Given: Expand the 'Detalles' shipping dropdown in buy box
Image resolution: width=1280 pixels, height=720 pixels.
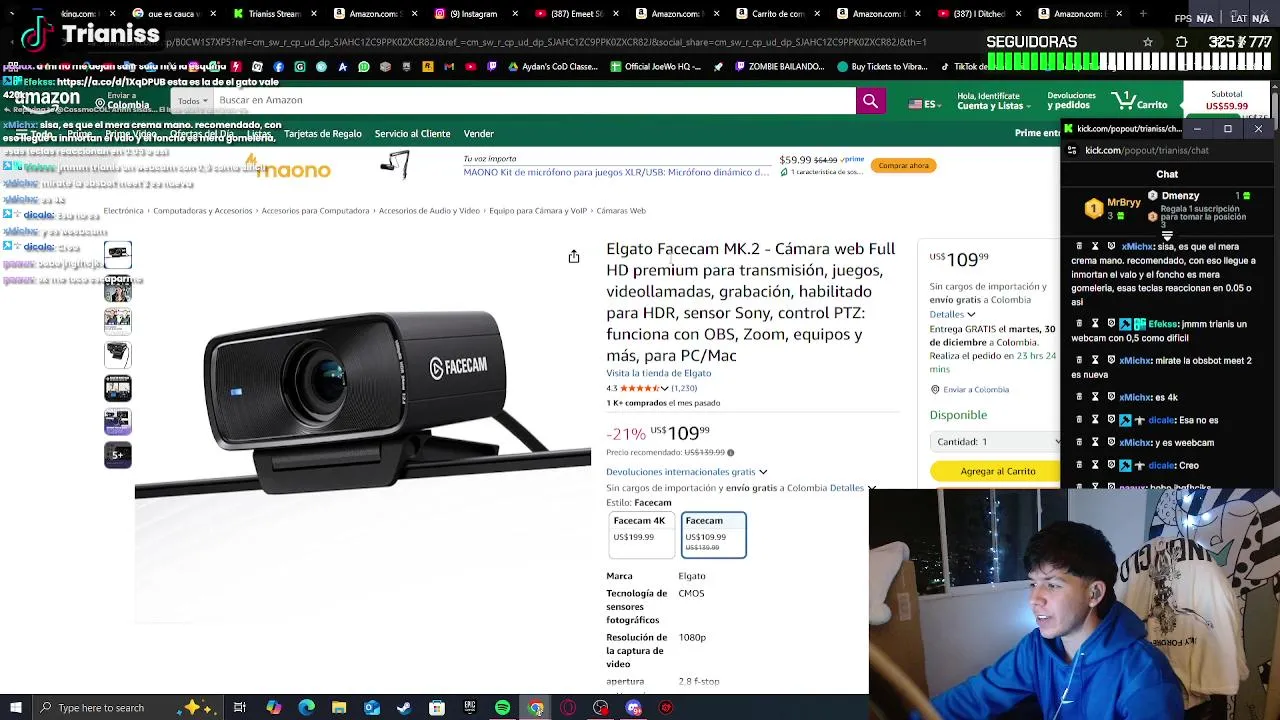Looking at the screenshot, I should [952, 314].
